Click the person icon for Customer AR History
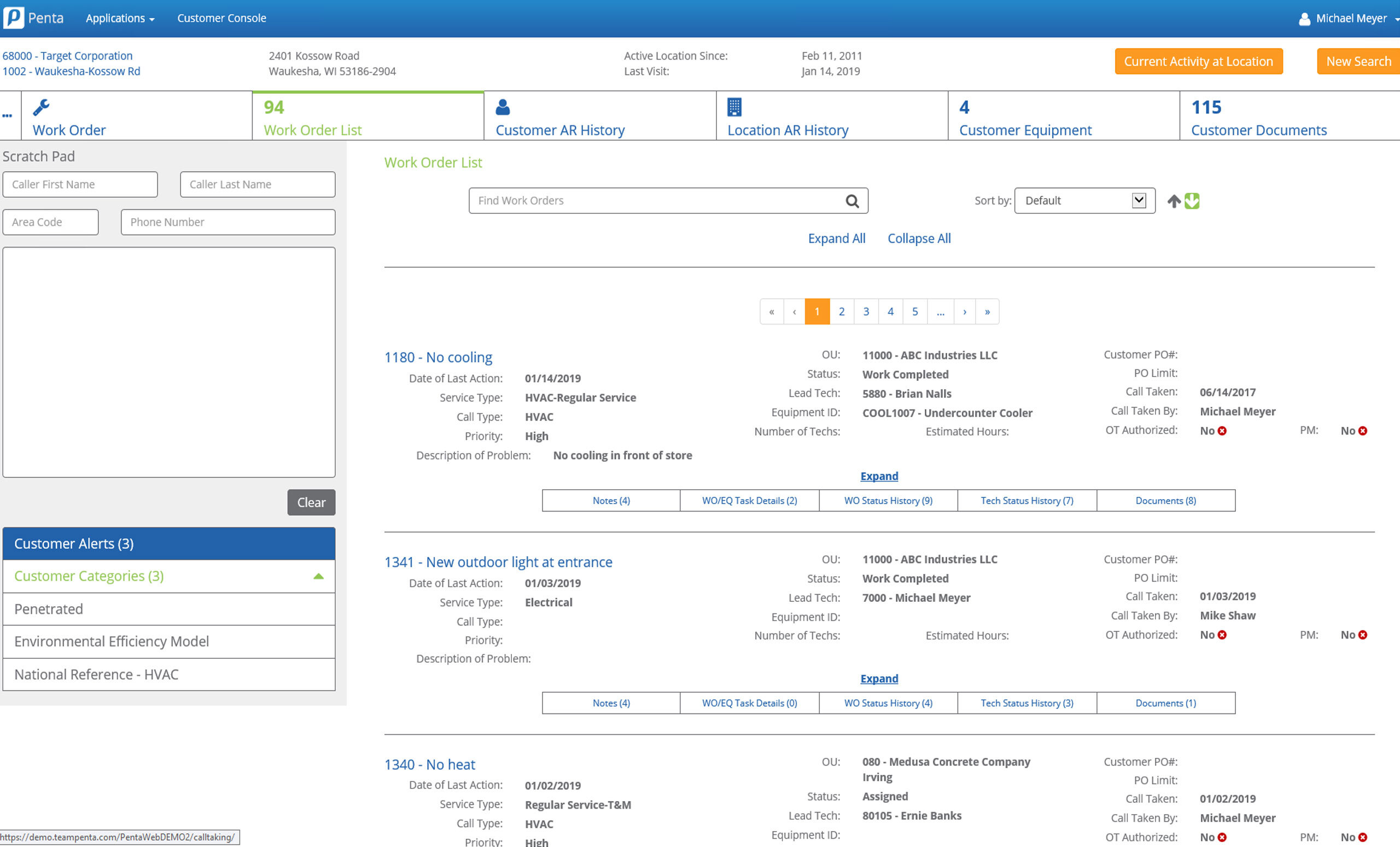 [x=503, y=107]
